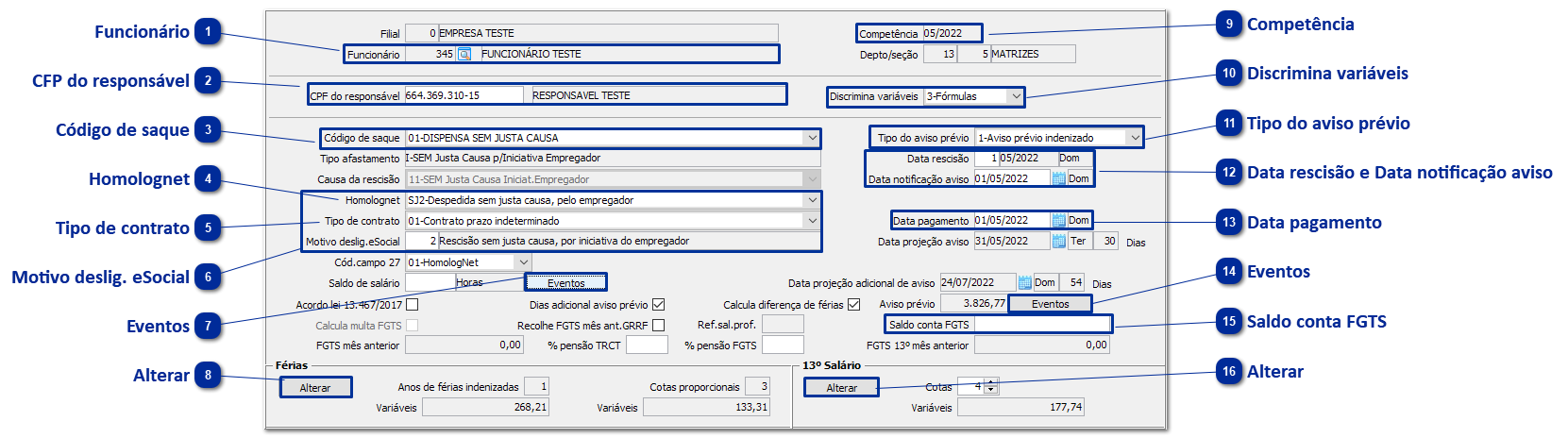The image size is (1568, 438).
Task: Open calendar for Data projeção adicional de aviso
Action: pyautogui.click(x=1024, y=282)
